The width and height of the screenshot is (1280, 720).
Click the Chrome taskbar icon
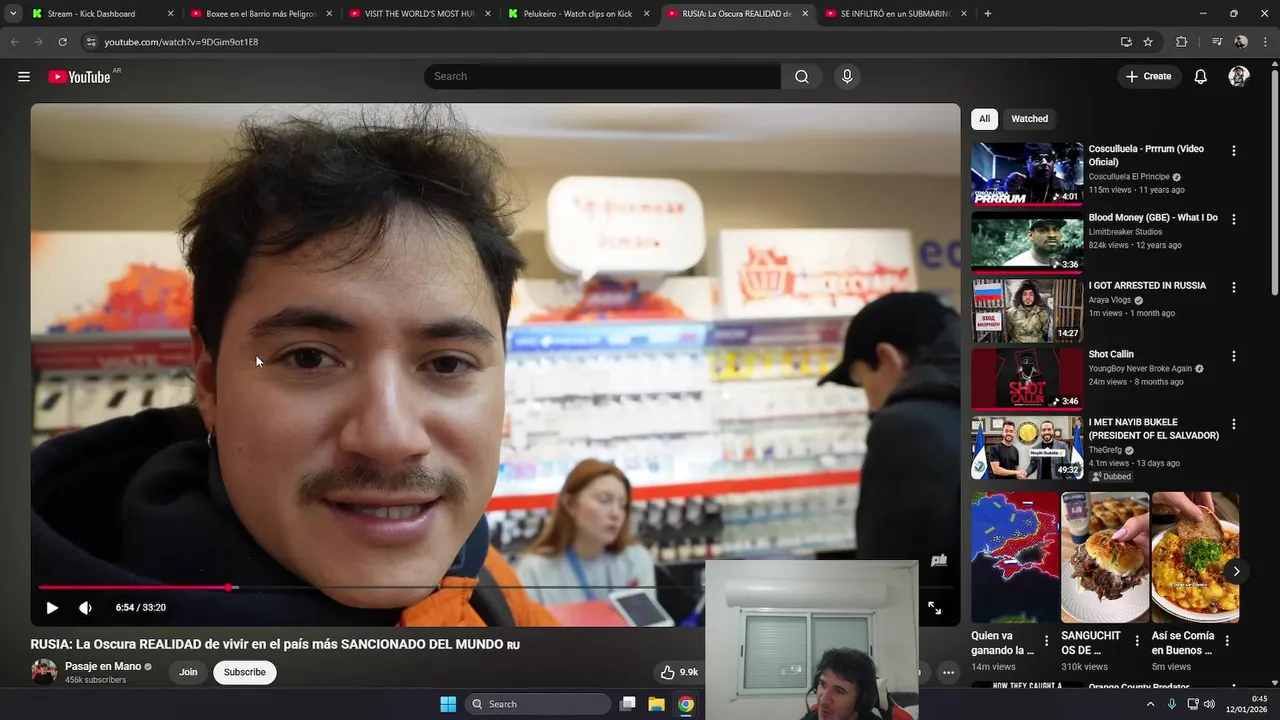686,704
